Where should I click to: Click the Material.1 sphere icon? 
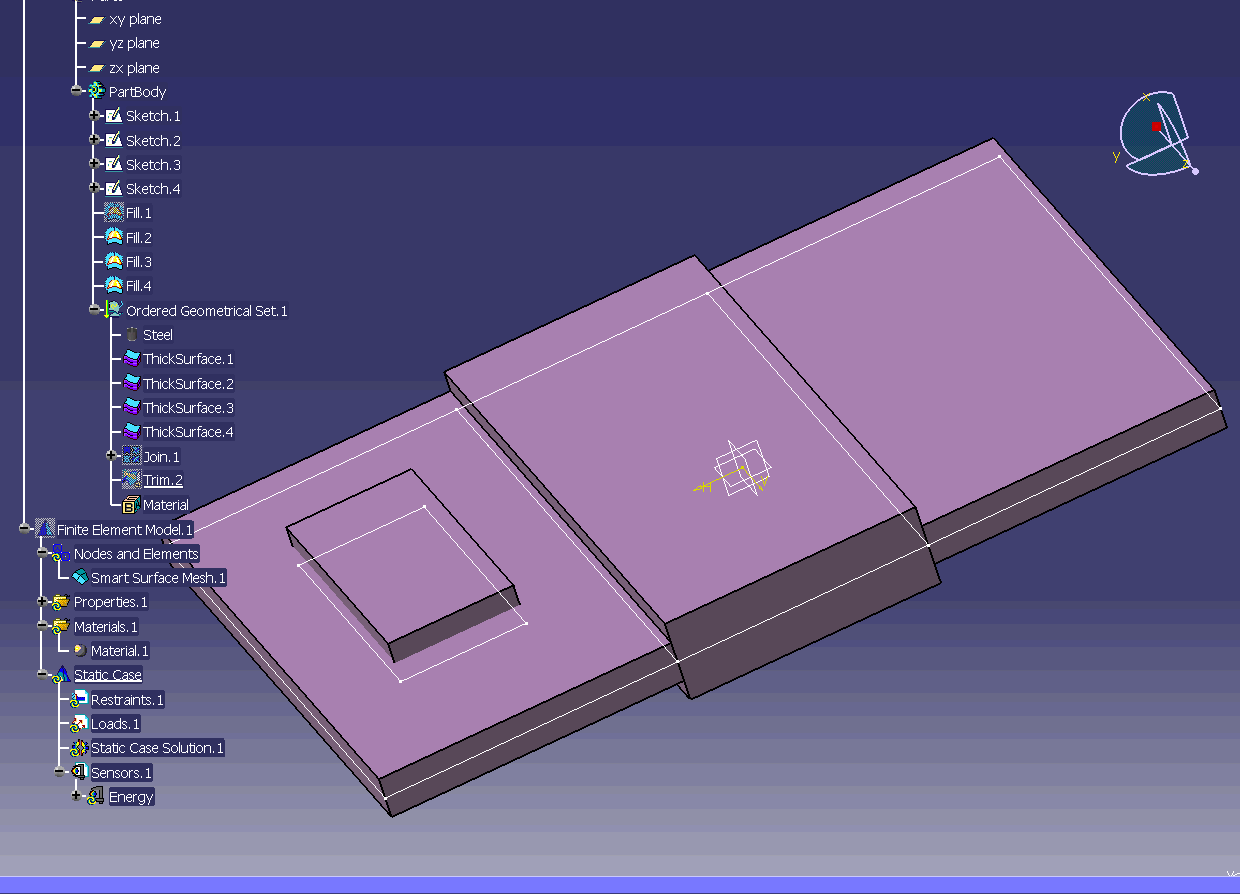[x=80, y=650]
